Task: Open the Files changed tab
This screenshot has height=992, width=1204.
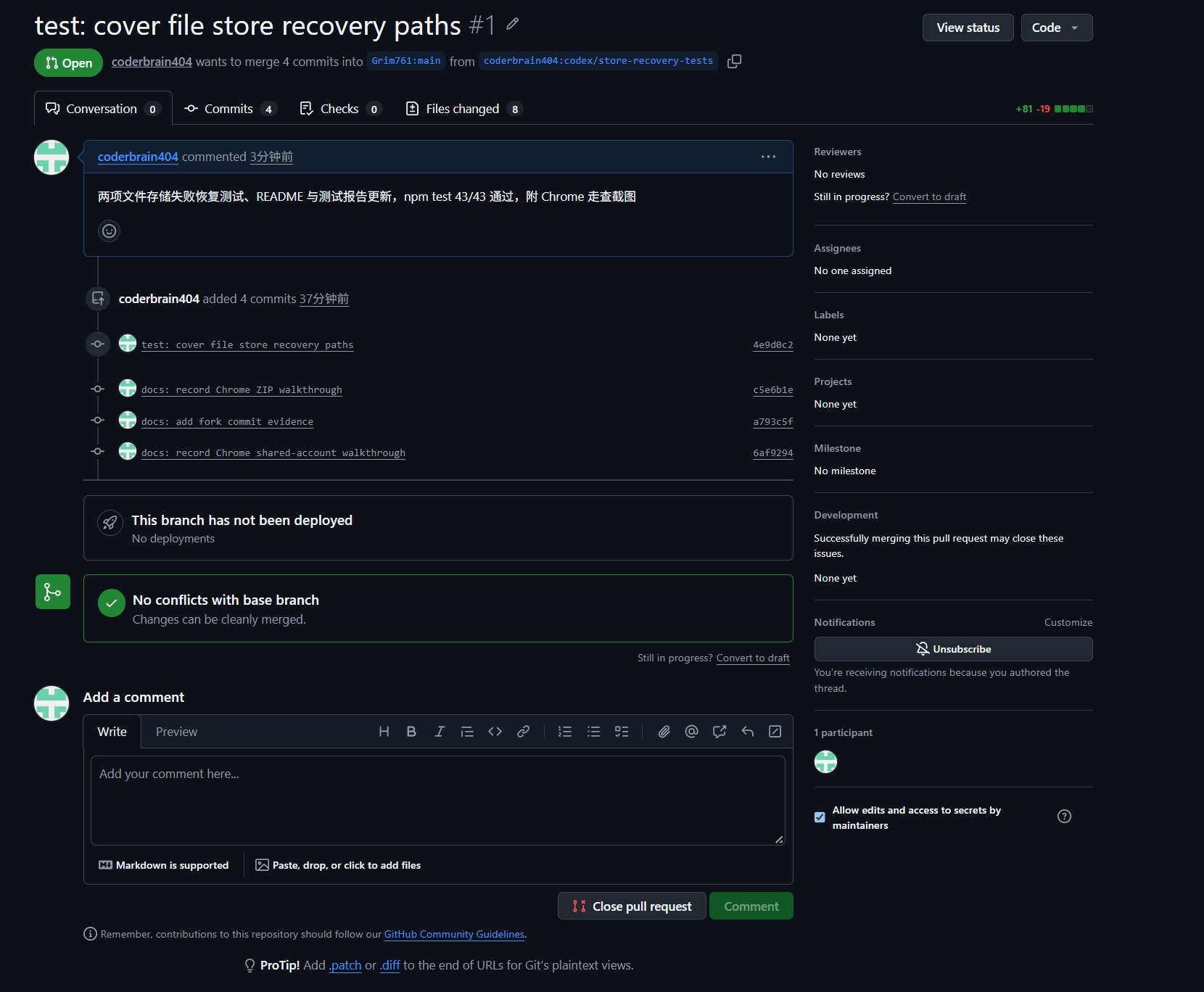Action: pyautogui.click(x=464, y=109)
